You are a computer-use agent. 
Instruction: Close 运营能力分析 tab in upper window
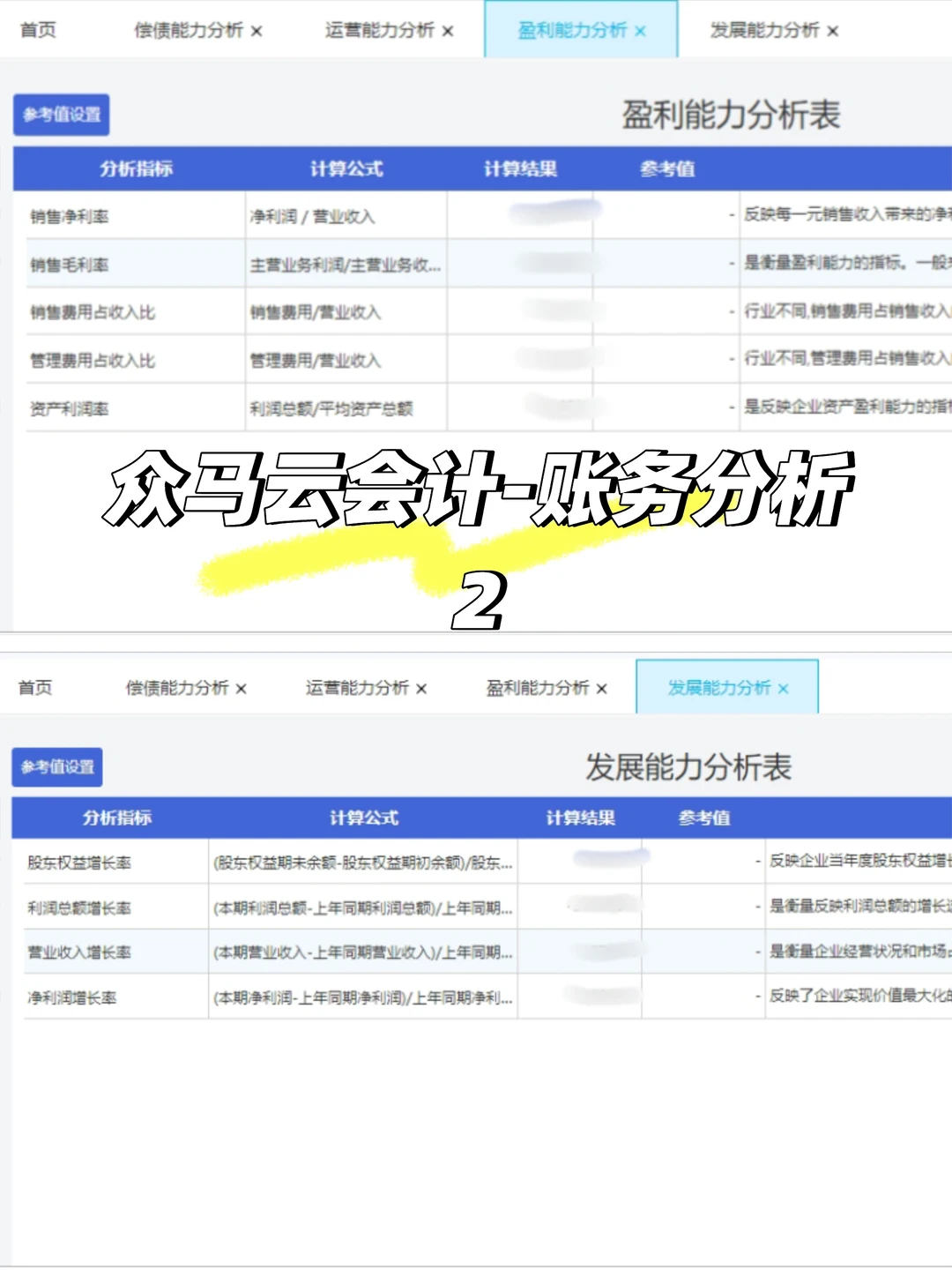click(448, 31)
